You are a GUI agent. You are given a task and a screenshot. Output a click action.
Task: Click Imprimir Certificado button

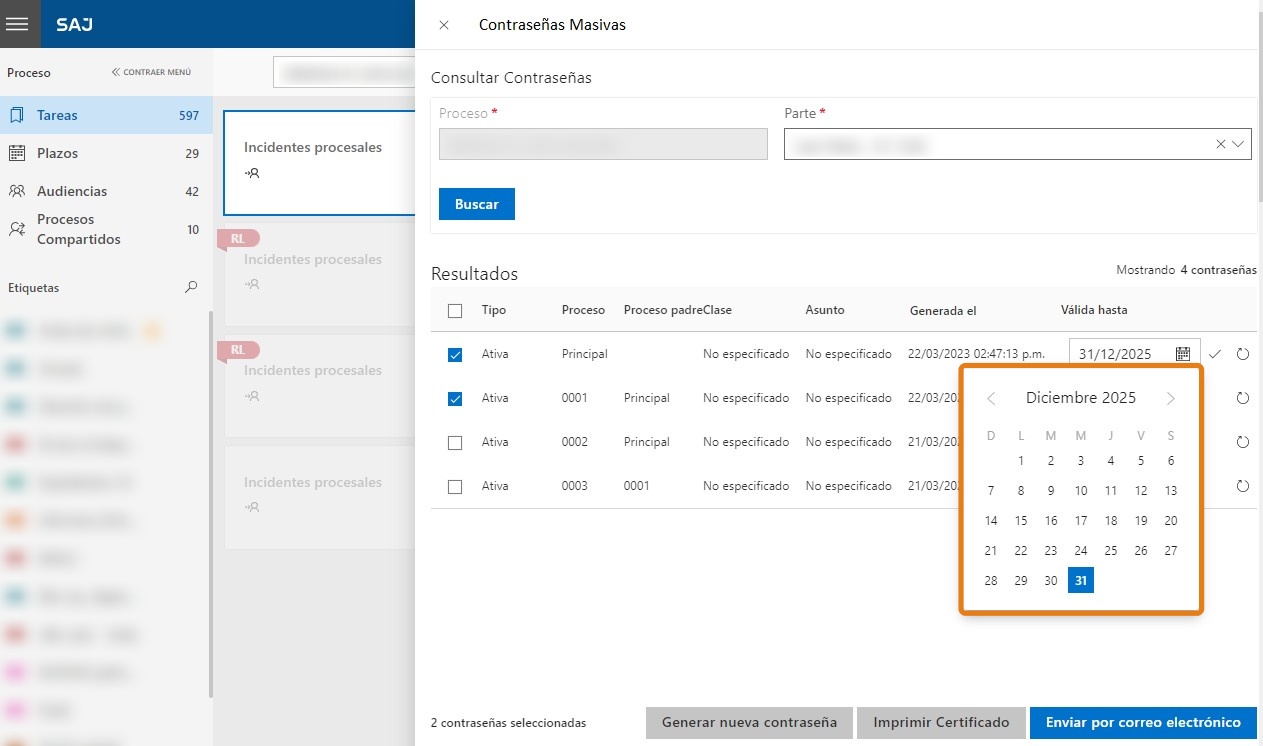tap(941, 722)
